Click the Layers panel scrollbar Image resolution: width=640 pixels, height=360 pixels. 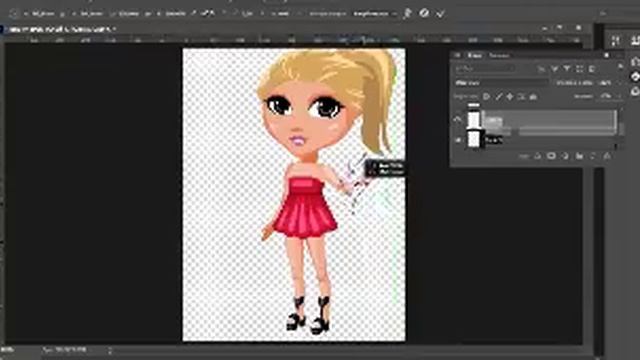tap(621, 129)
